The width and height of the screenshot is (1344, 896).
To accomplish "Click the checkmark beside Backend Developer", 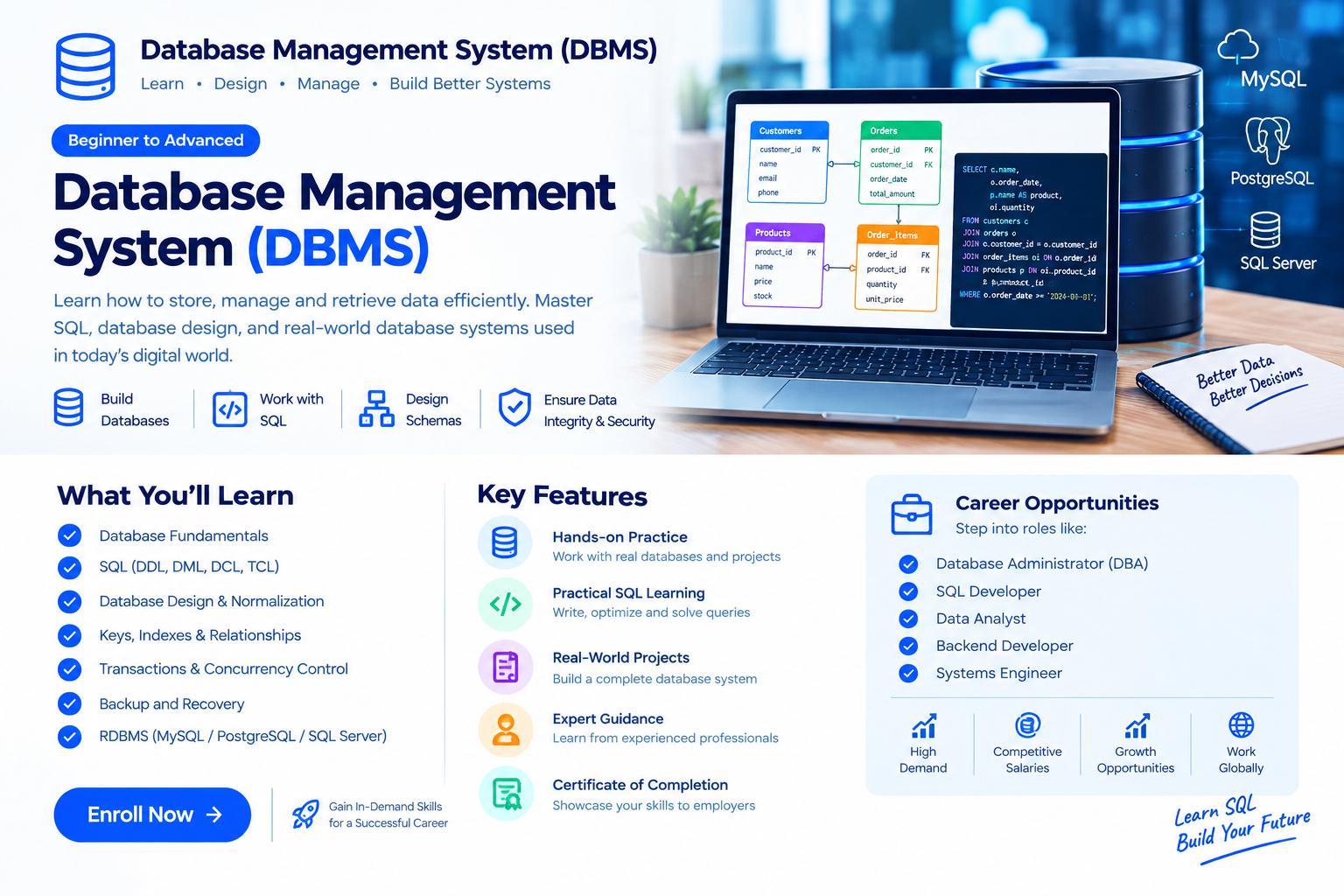I will coord(908,647).
